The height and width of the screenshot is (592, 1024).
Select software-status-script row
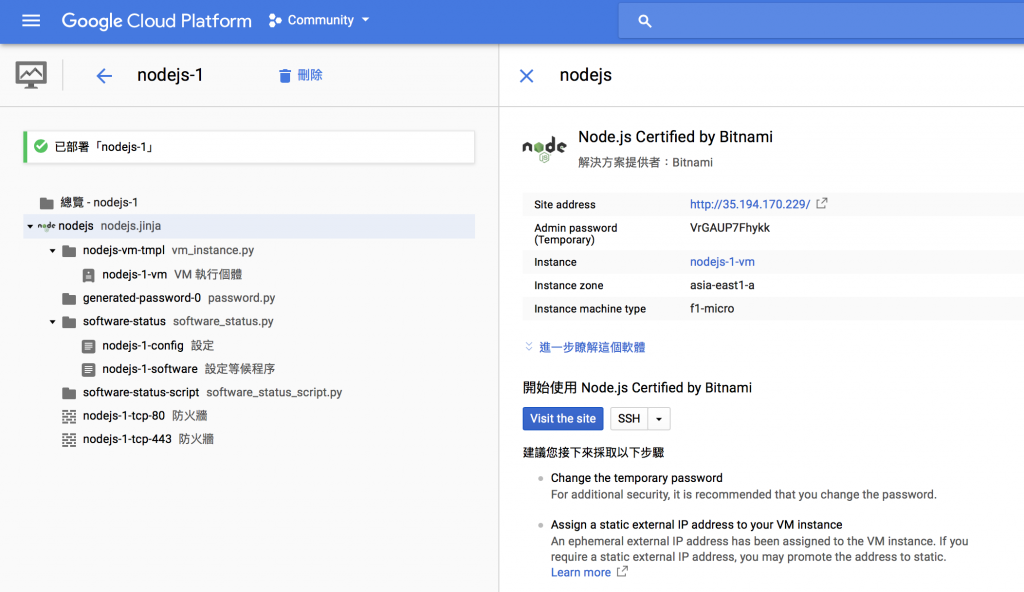(x=249, y=392)
